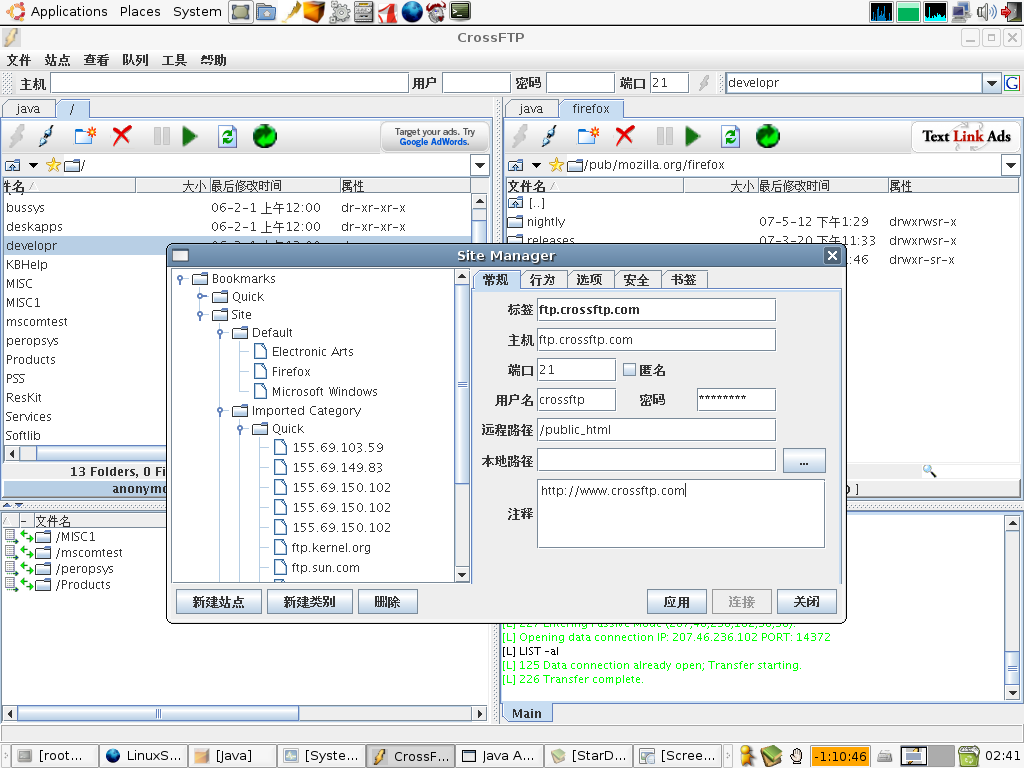Click KBHelp folder in left pane

pos(27,264)
